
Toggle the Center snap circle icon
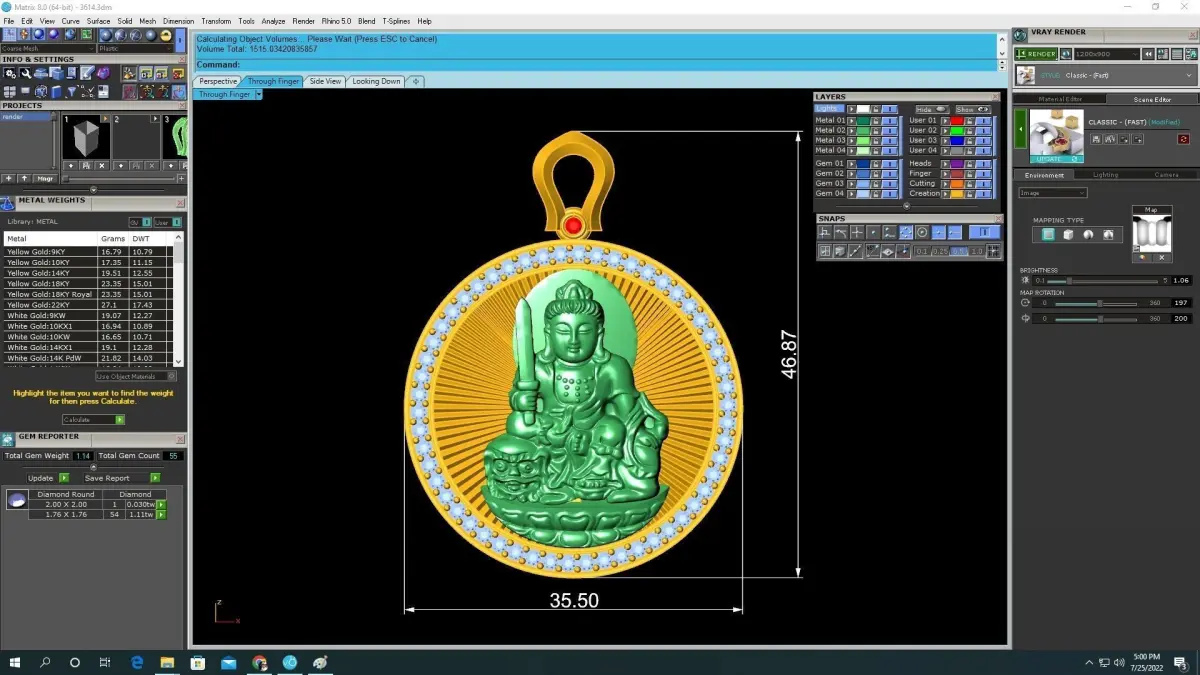point(922,232)
